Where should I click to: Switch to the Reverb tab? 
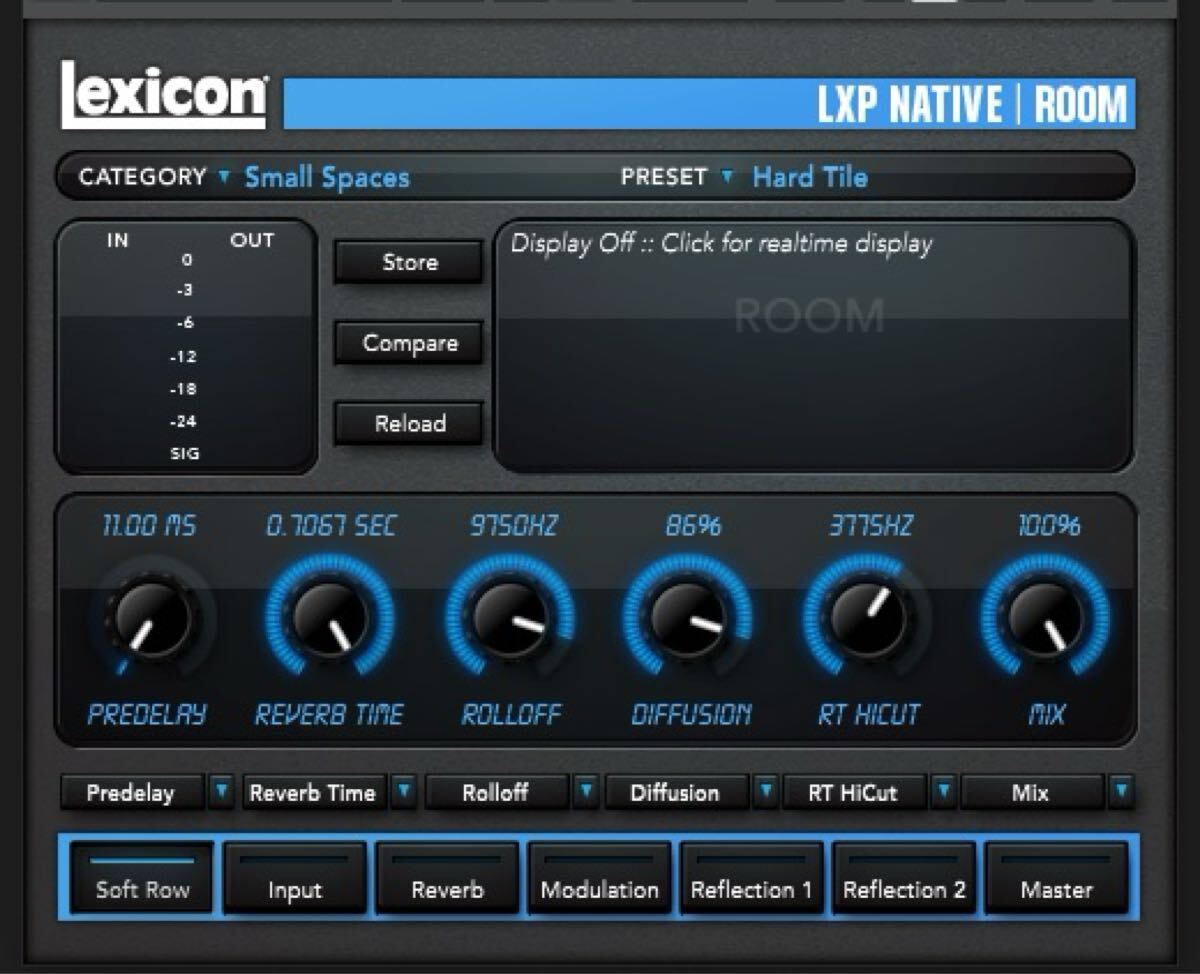(x=447, y=877)
